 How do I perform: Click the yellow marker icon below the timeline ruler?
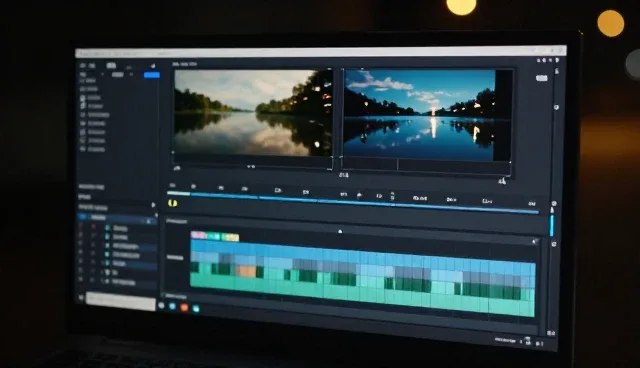pos(173,203)
